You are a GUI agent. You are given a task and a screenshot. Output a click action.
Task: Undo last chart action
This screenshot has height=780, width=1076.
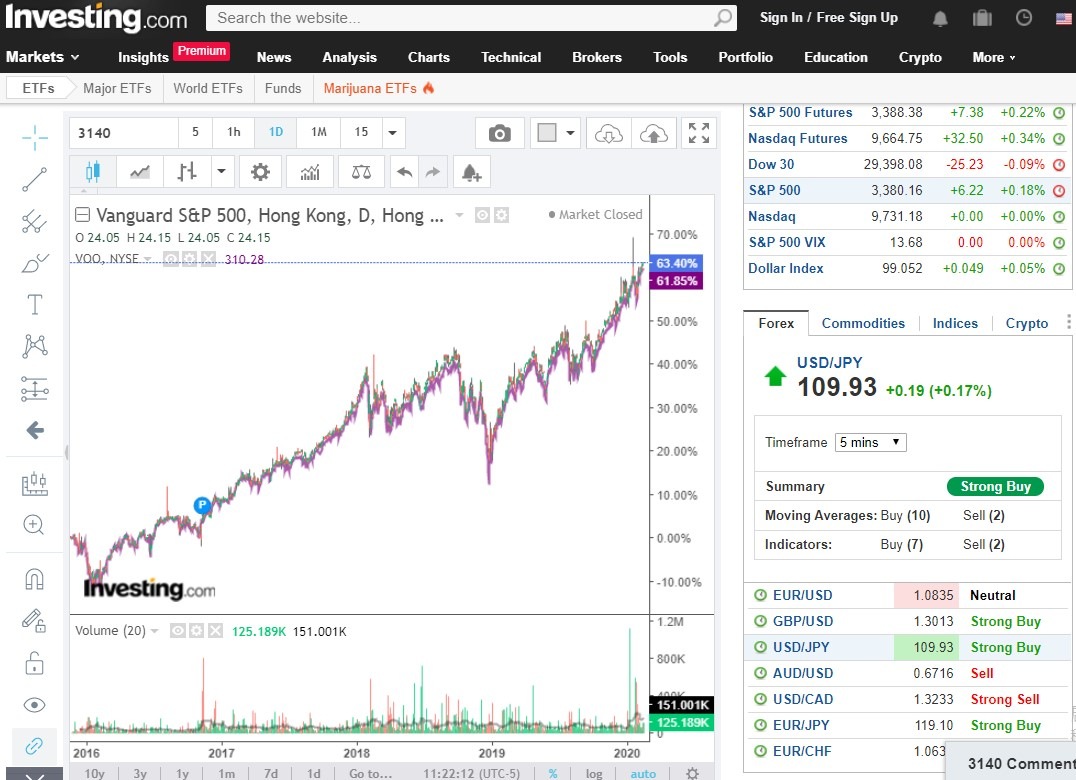coord(405,172)
